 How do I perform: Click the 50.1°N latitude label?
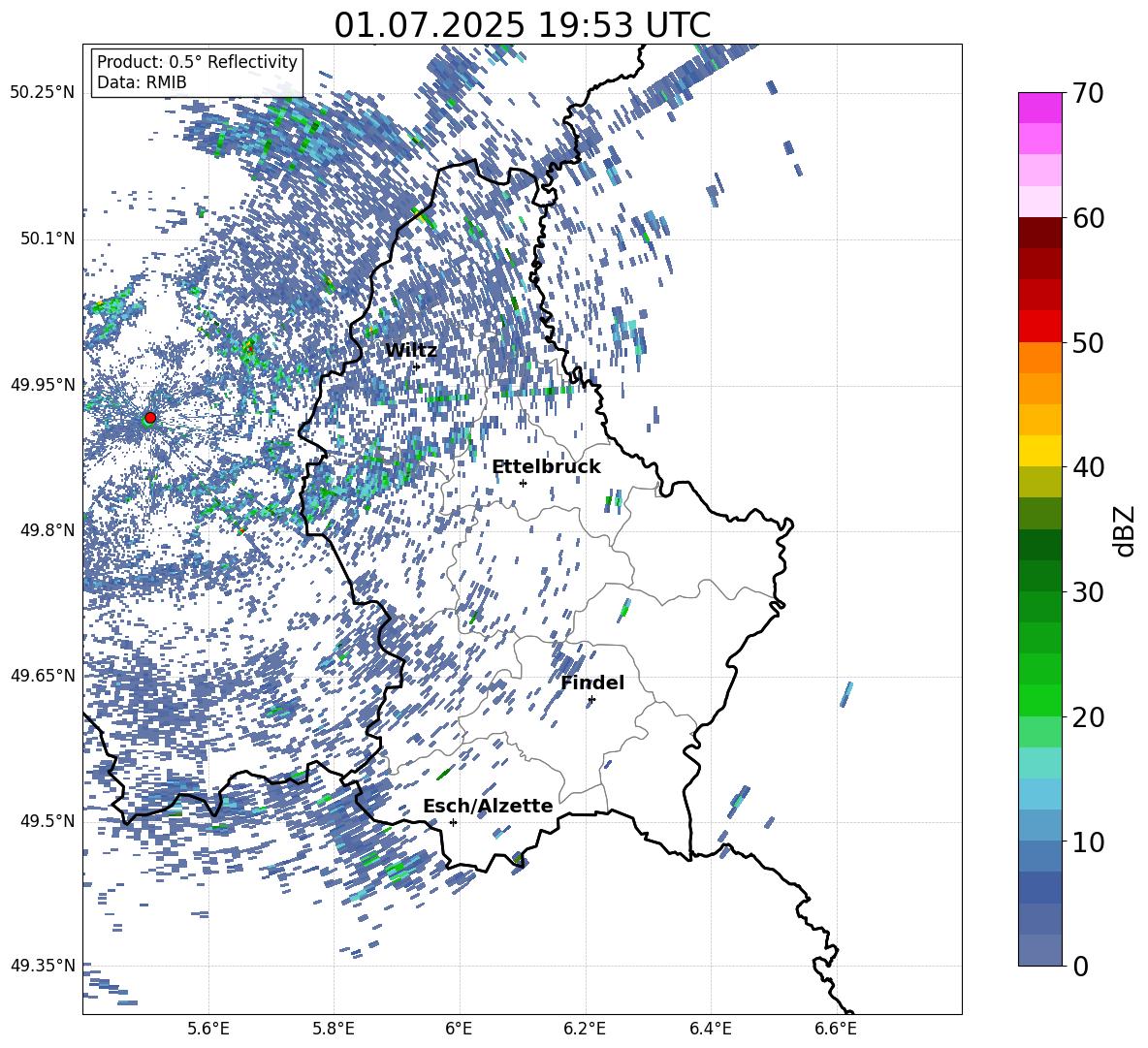tap(48, 238)
